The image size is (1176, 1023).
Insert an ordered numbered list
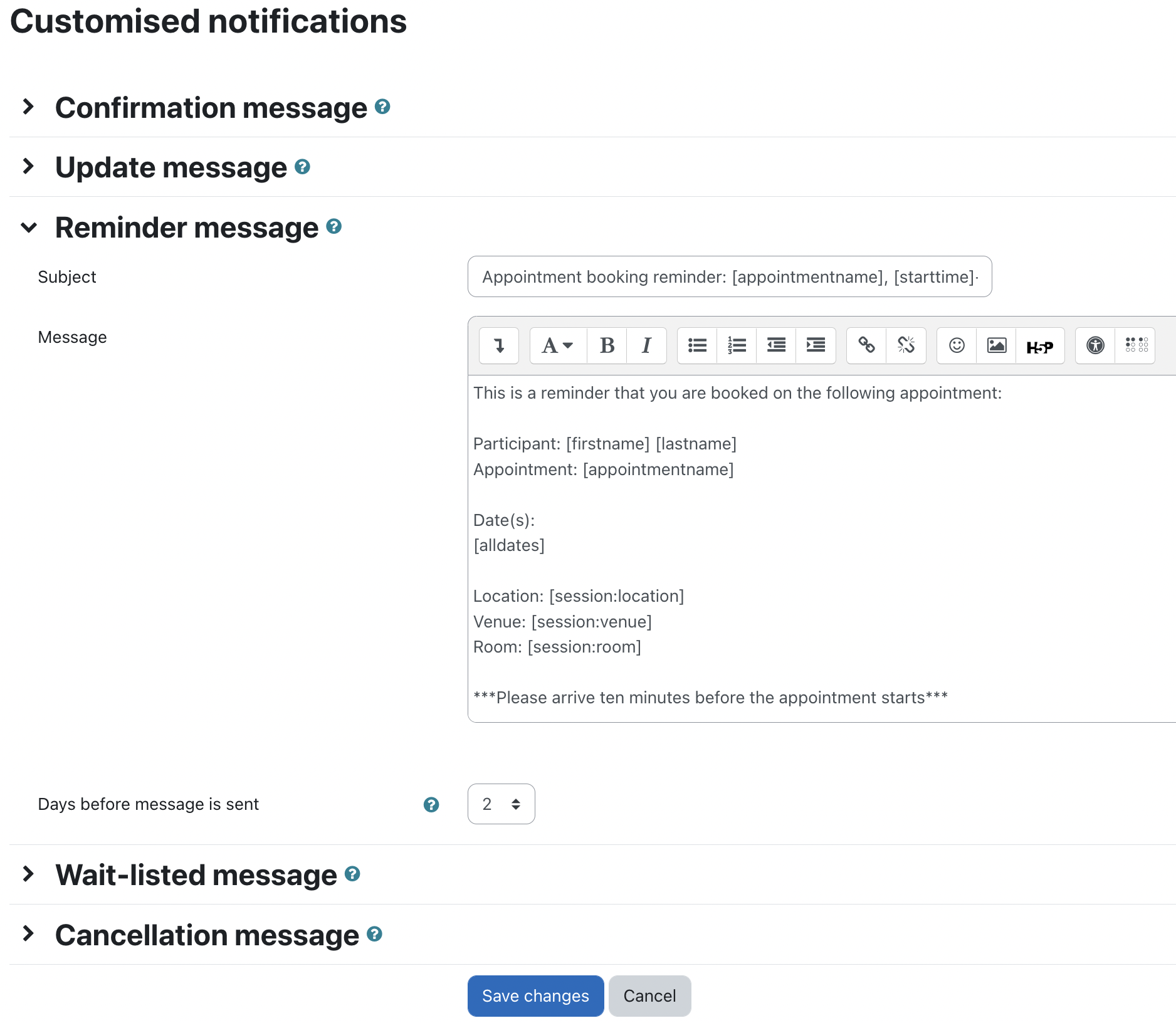[x=737, y=345]
